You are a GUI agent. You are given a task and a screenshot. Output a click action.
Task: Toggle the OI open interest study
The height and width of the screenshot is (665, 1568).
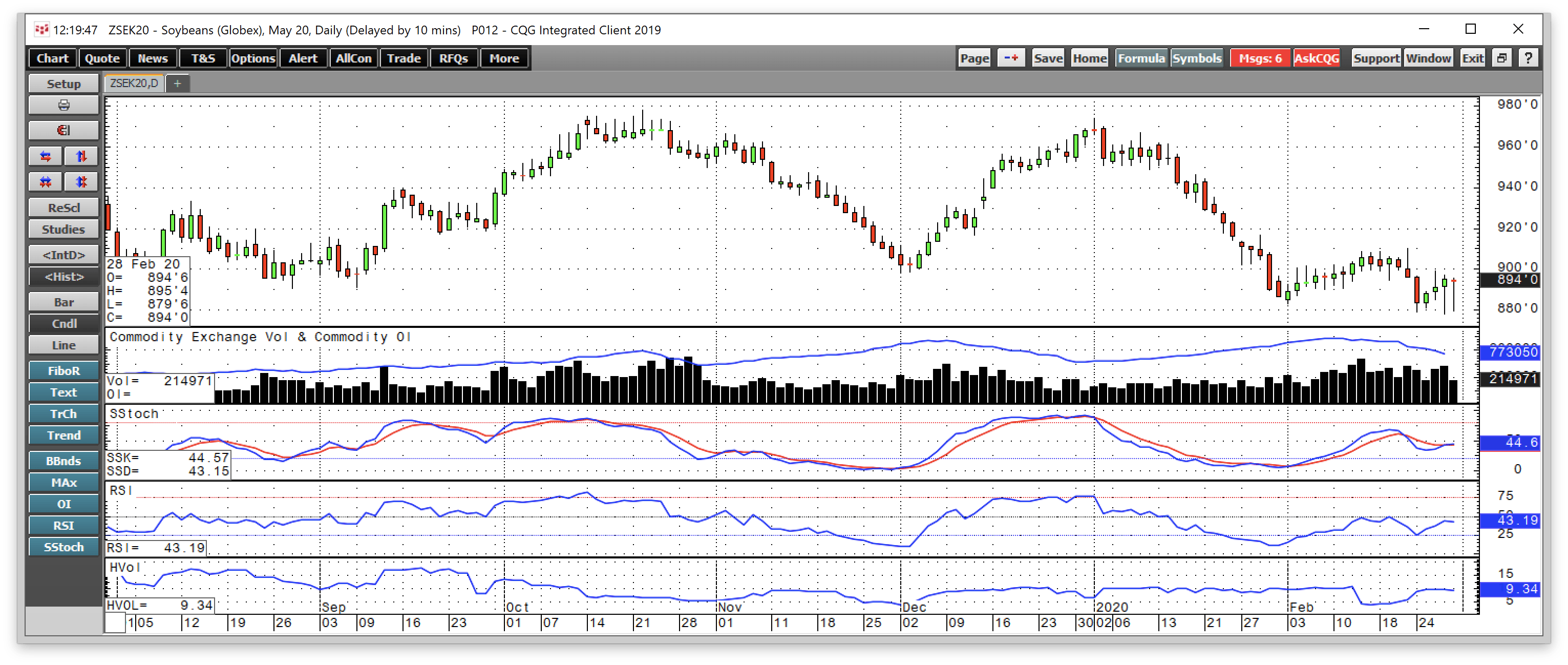point(63,504)
